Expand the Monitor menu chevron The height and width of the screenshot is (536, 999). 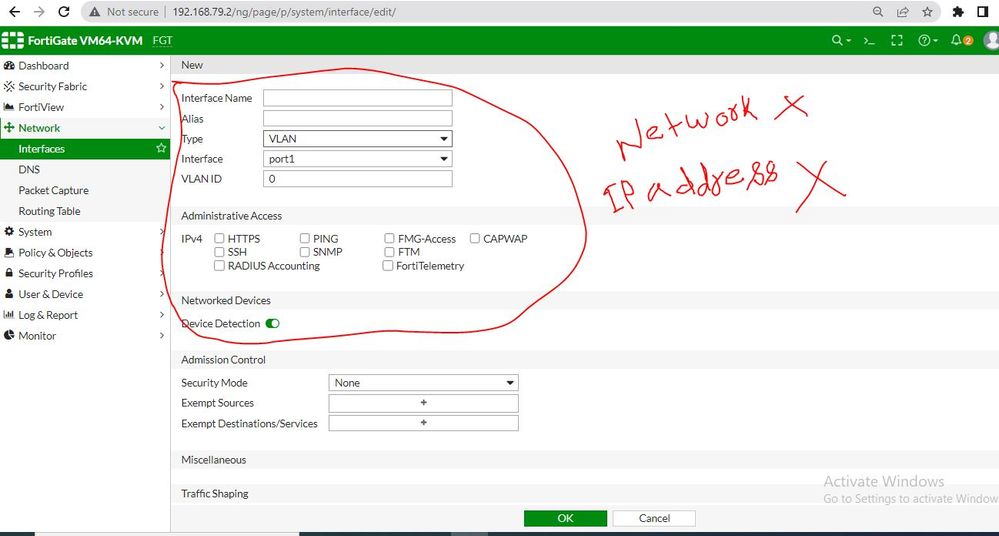161,336
